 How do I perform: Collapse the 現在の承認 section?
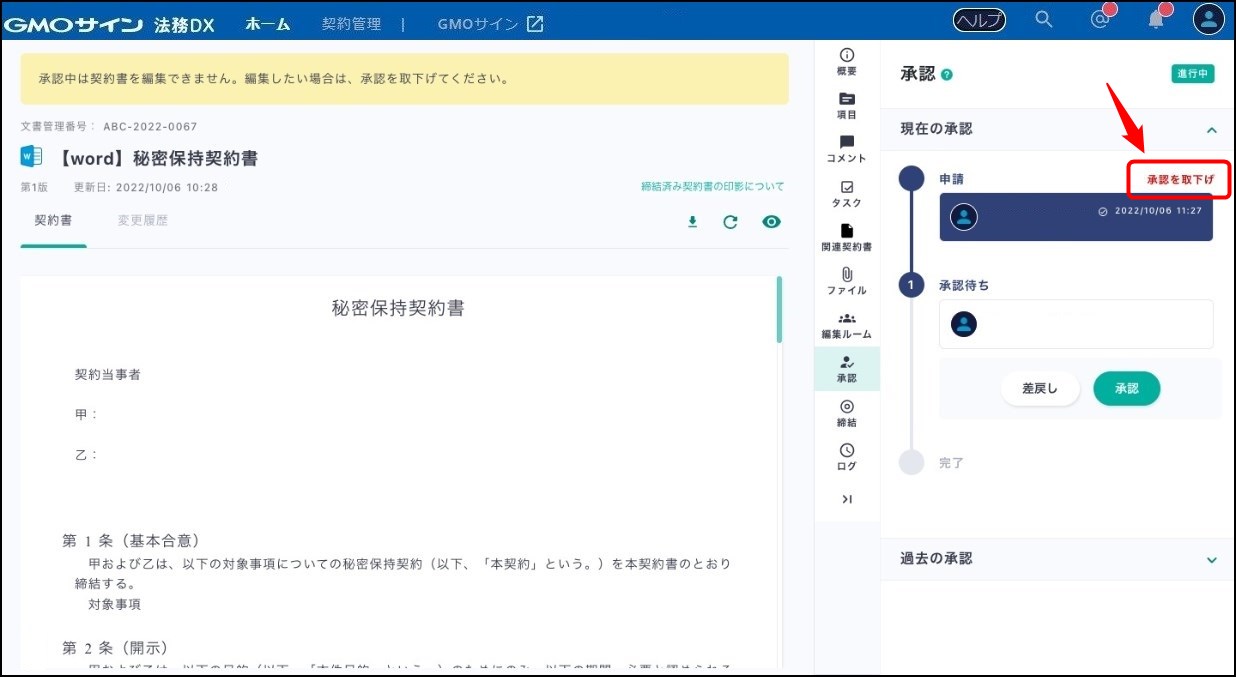tap(1212, 130)
